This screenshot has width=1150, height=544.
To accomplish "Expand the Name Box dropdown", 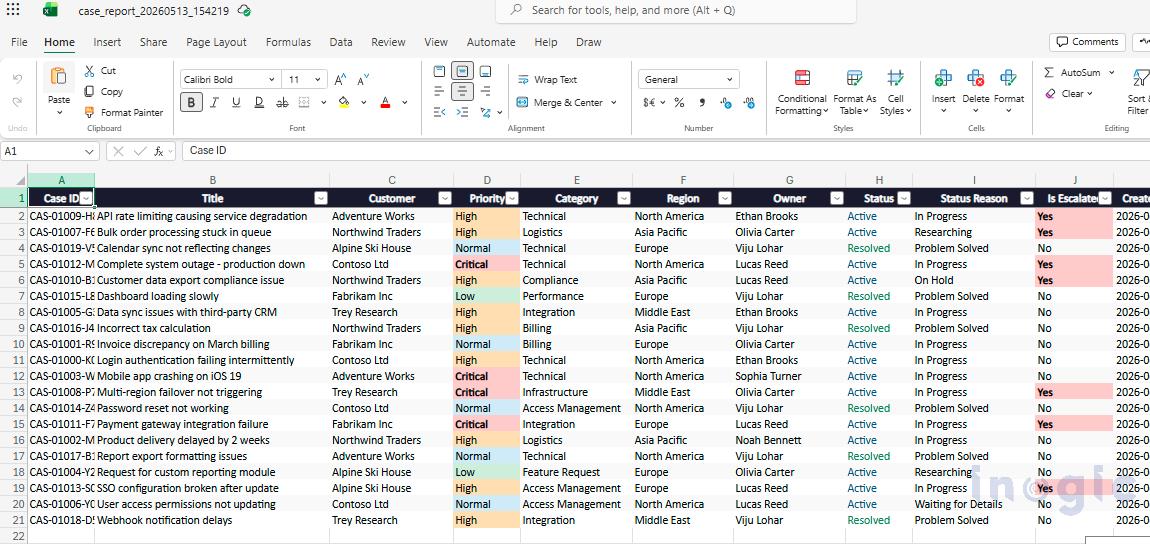I will tap(89, 151).
